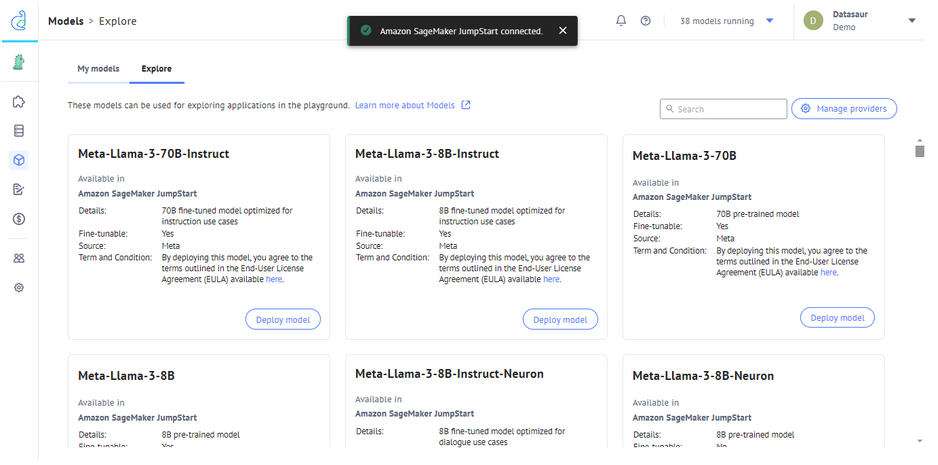Click the help question mark icon

[x=645, y=21]
